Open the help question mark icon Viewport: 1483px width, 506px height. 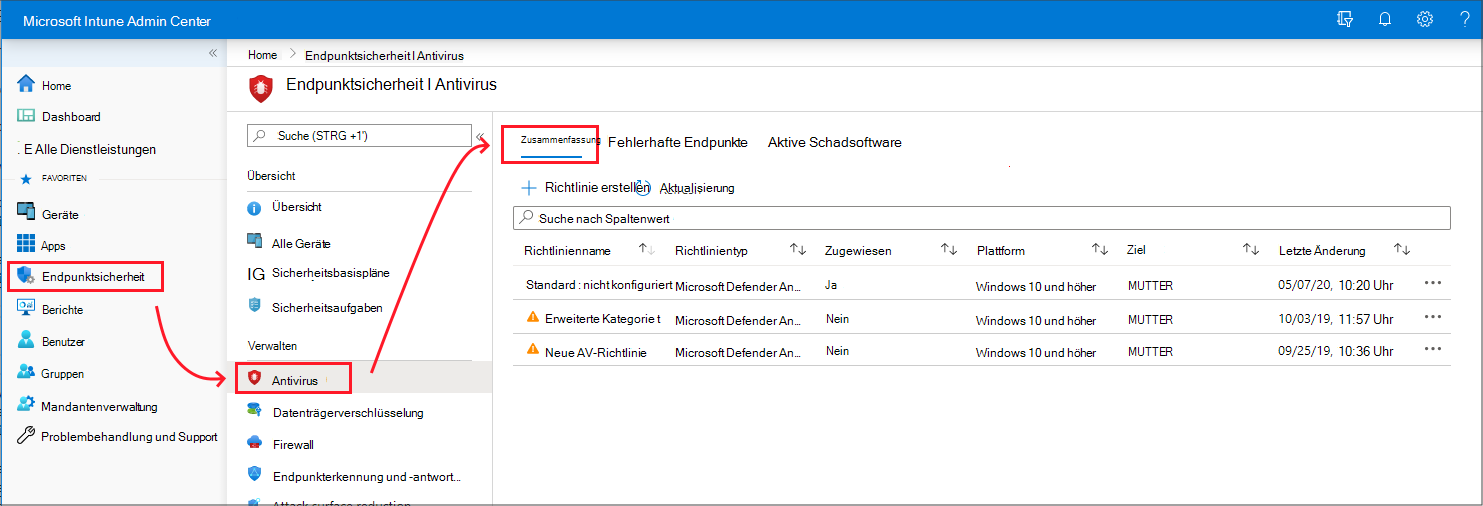(x=1464, y=20)
